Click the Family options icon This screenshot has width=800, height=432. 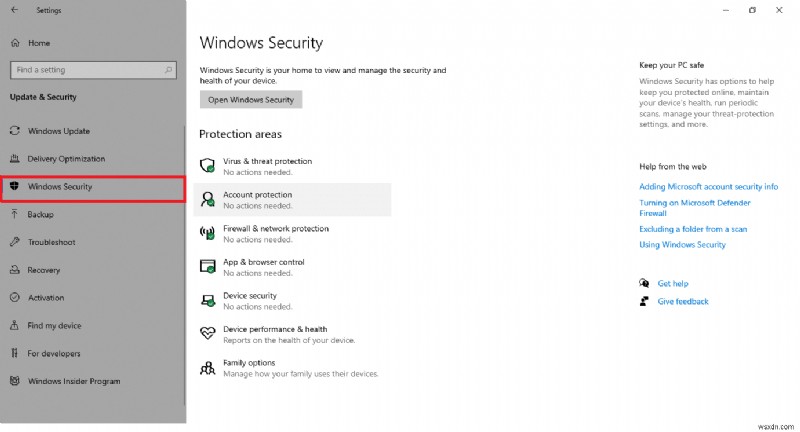coord(208,368)
